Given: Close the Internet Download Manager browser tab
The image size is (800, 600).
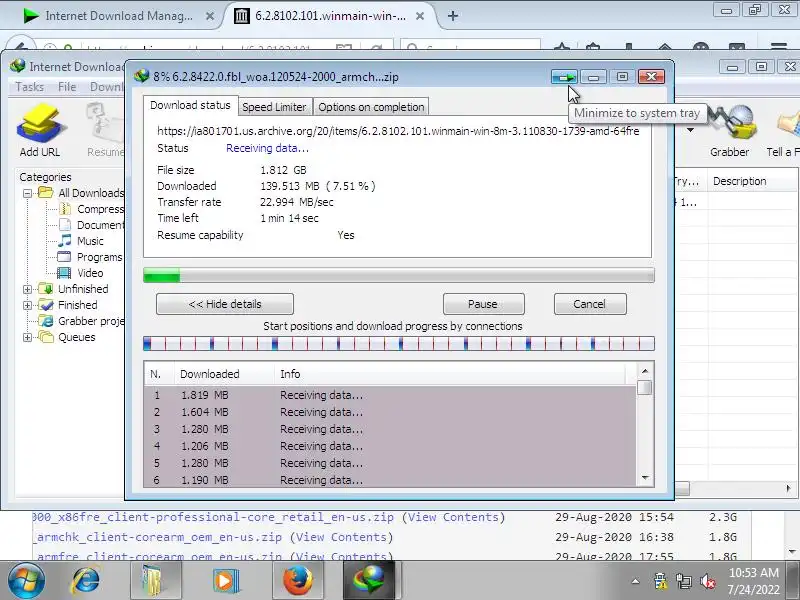Looking at the screenshot, I should tap(210, 16).
